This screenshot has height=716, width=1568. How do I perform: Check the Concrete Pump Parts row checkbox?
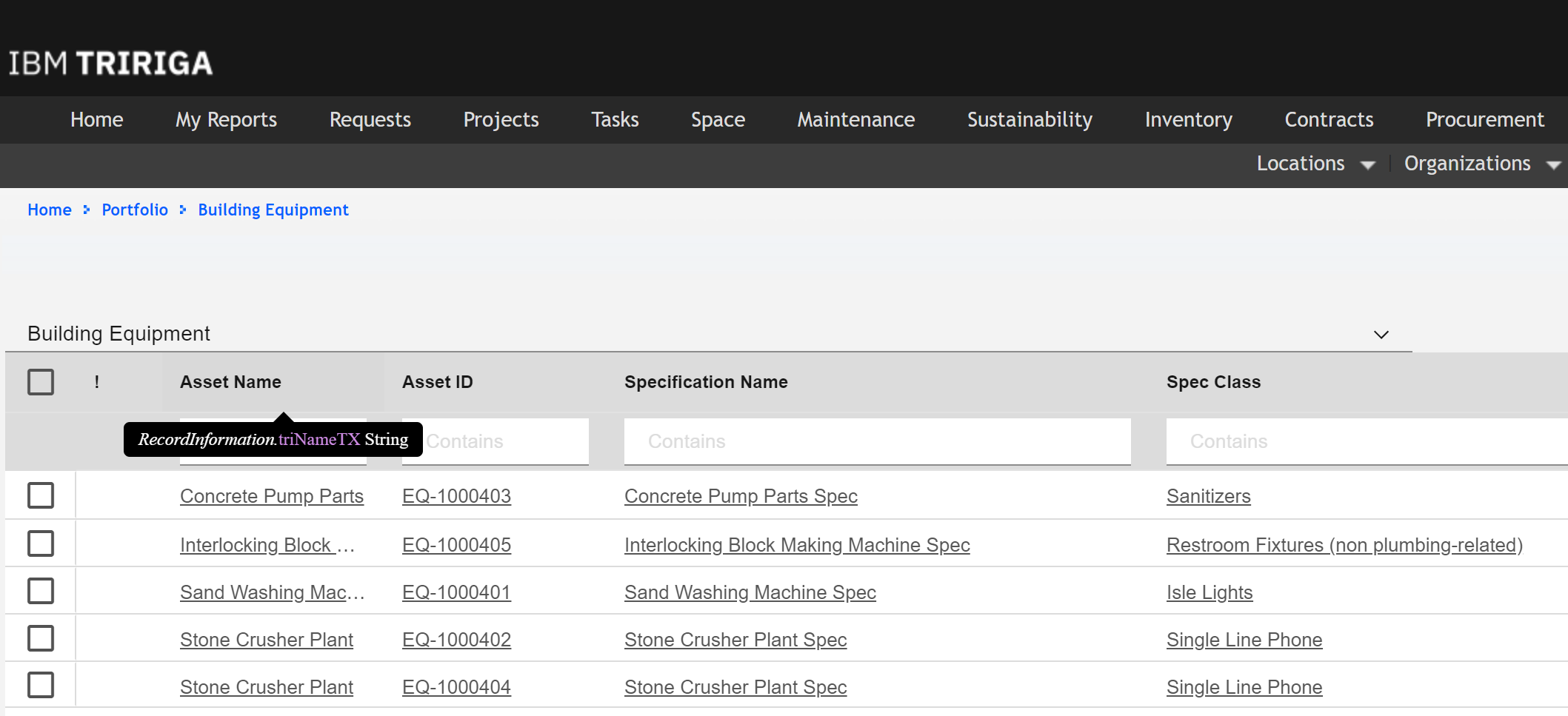[41, 495]
